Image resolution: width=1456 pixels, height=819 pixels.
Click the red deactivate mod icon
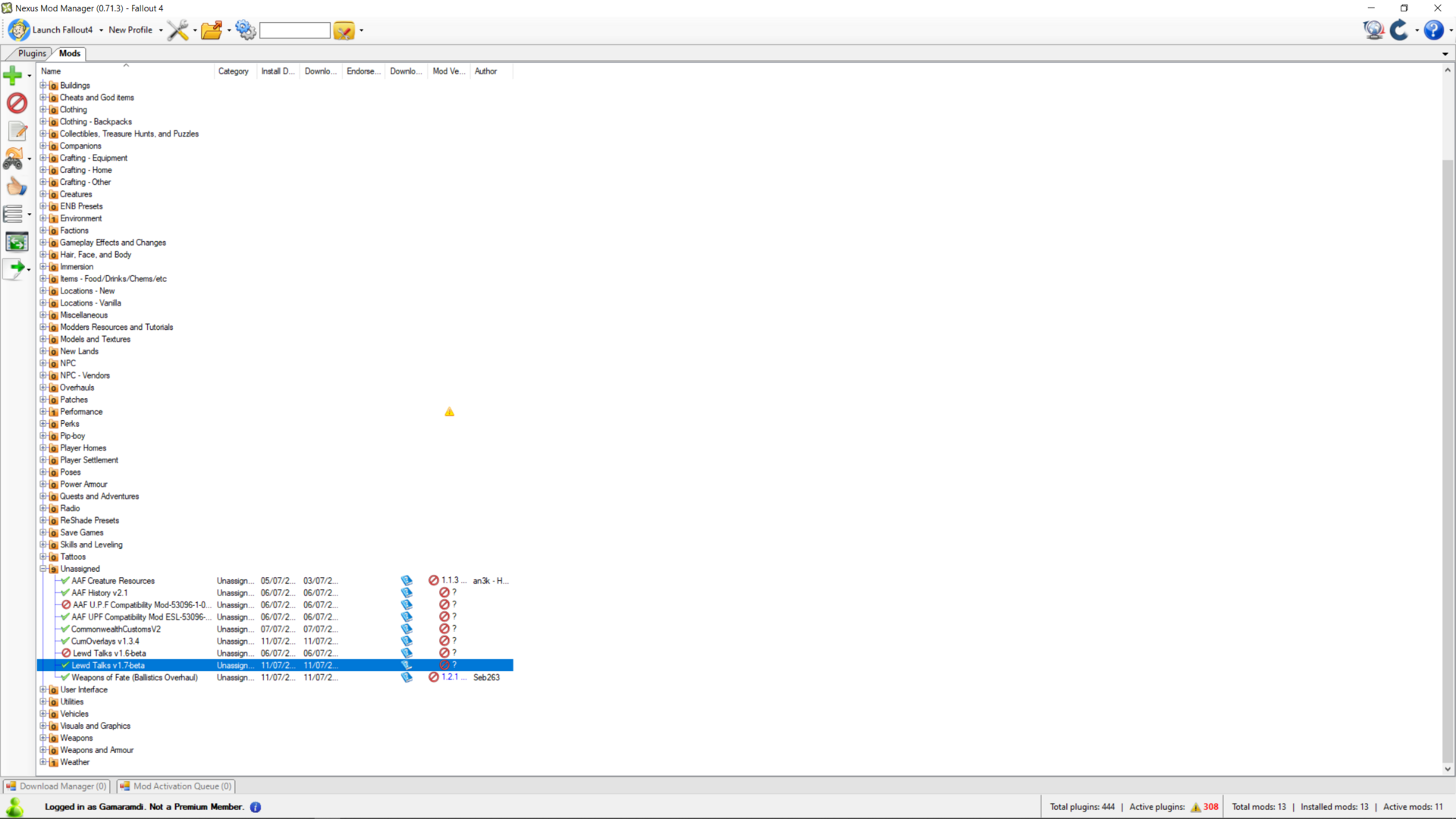17,103
